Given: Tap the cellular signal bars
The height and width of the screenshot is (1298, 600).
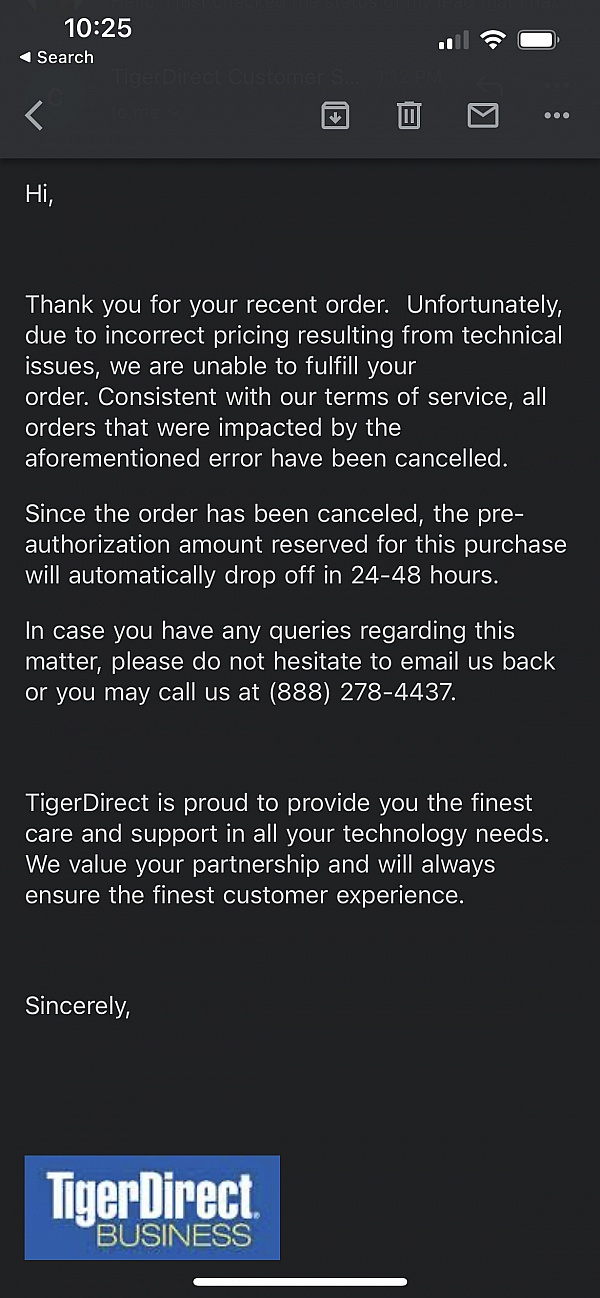Looking at the screenshot, I should pos(453,41).
